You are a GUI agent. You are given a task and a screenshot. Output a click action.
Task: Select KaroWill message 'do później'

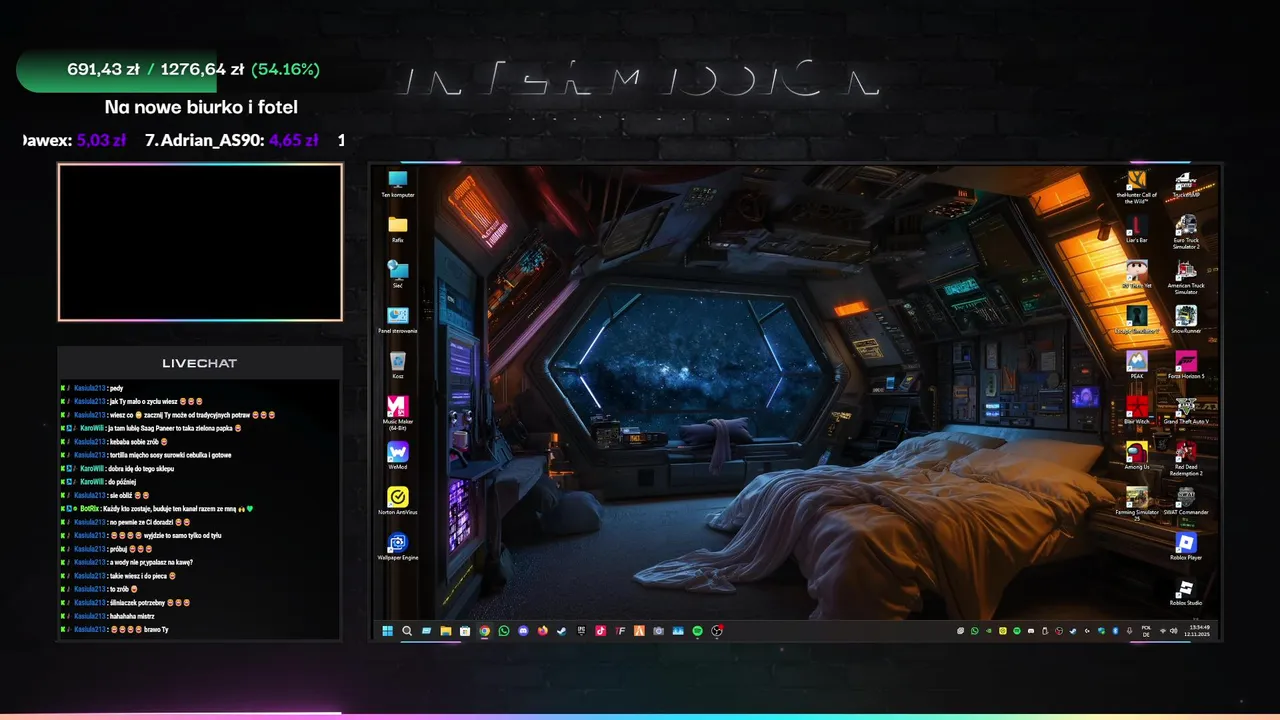tap(98, 482)
